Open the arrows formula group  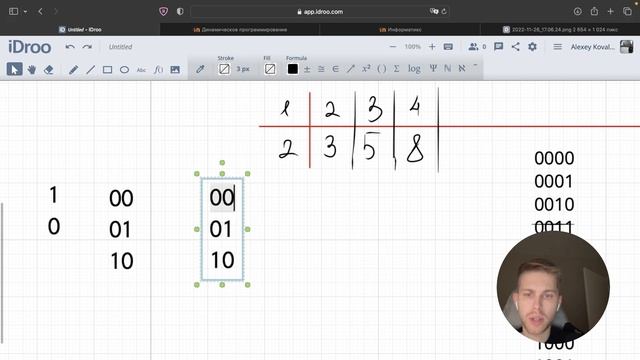click(x=351, y=69)
